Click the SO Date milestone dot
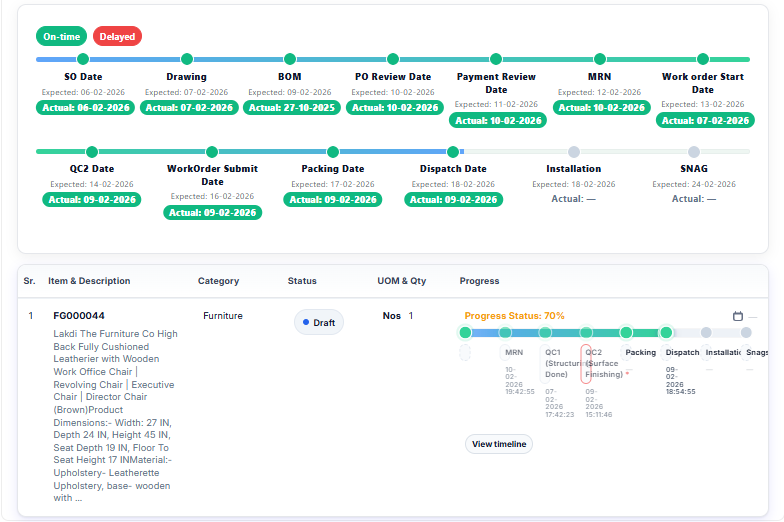 (x=83, y=59)
